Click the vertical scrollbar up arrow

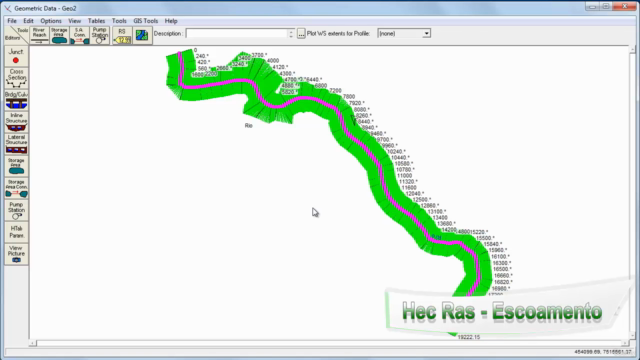point(632,49)
